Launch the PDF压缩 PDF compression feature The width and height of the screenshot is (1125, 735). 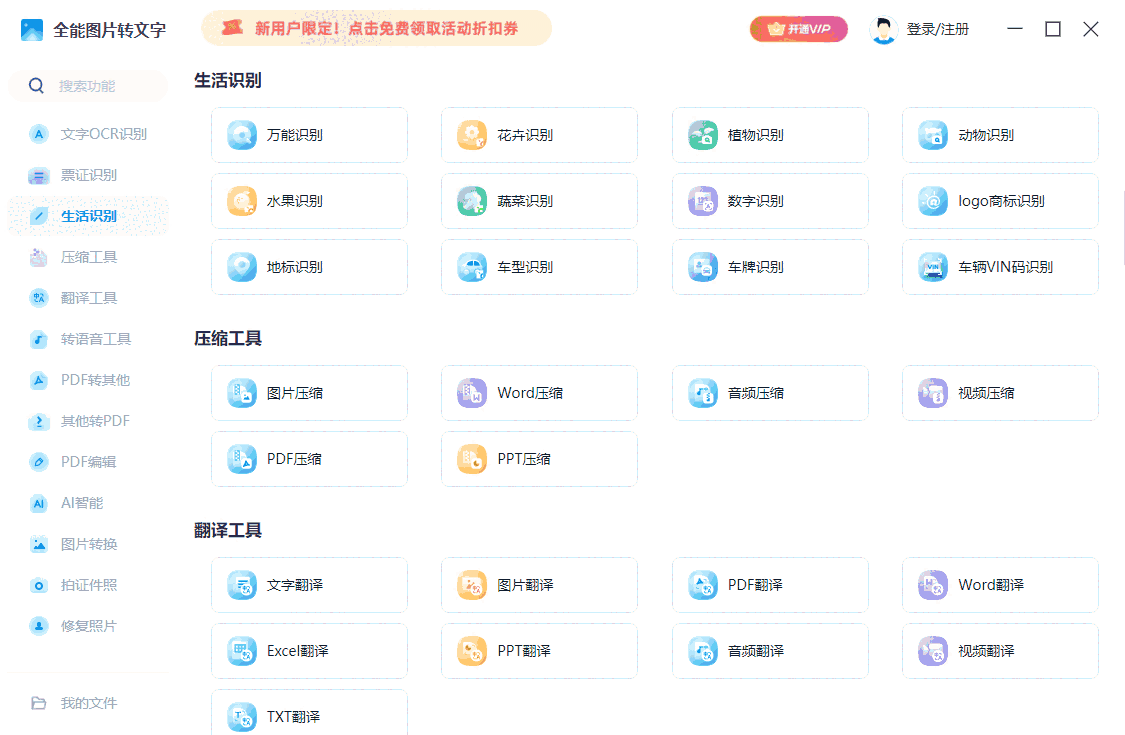pyautogui.click(x=309, y=458)
